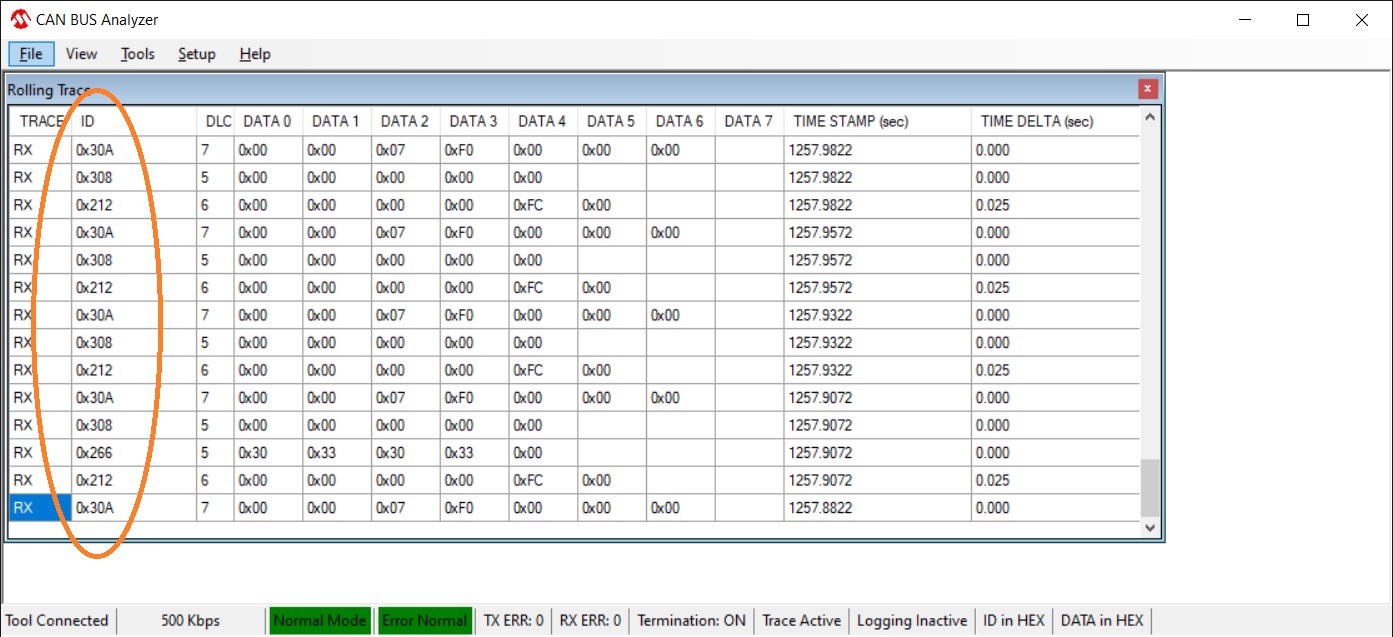1393x637 pixels.
Task: Click the scroll up arrow in trace list
Action: click(1149, 118)
